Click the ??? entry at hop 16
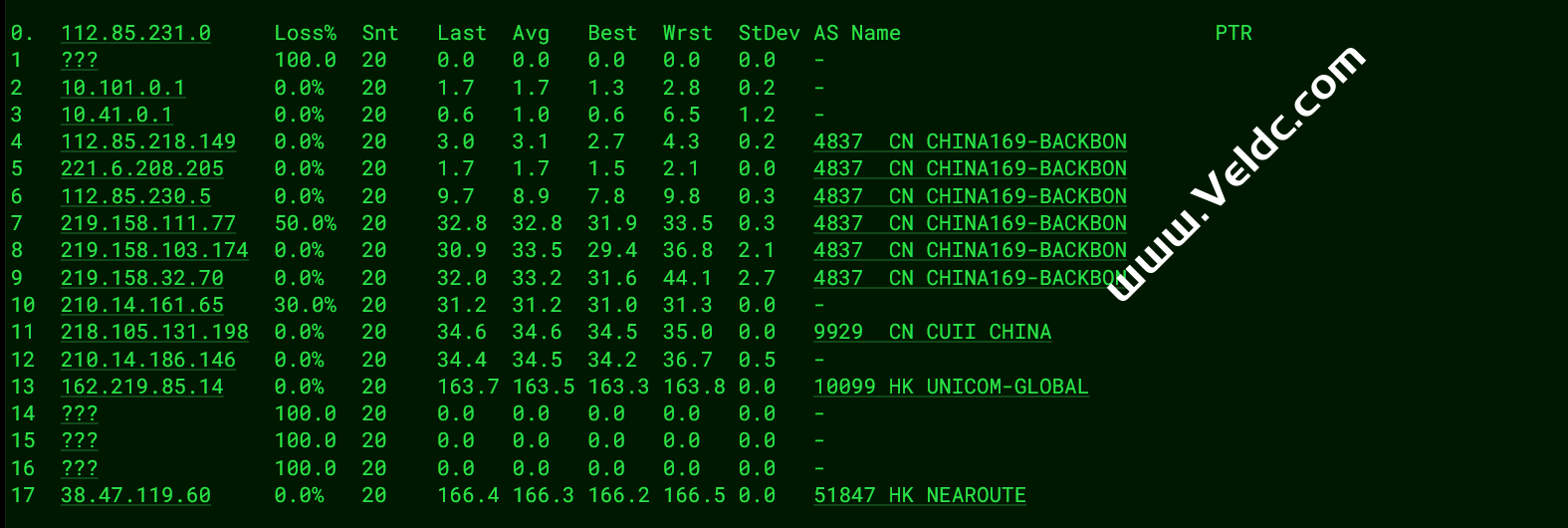Viewport: 1568px width, 528px height. (80, 468)
